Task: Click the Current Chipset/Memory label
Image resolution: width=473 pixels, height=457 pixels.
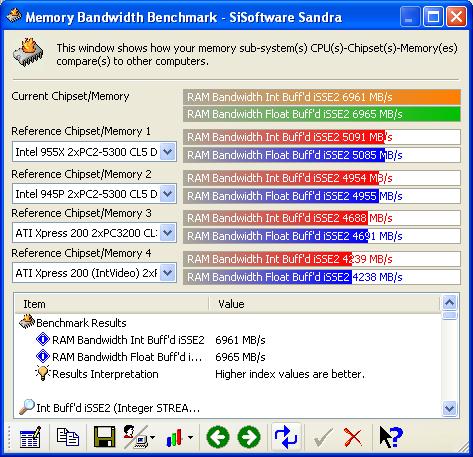Action: click(x=70, y=96)
